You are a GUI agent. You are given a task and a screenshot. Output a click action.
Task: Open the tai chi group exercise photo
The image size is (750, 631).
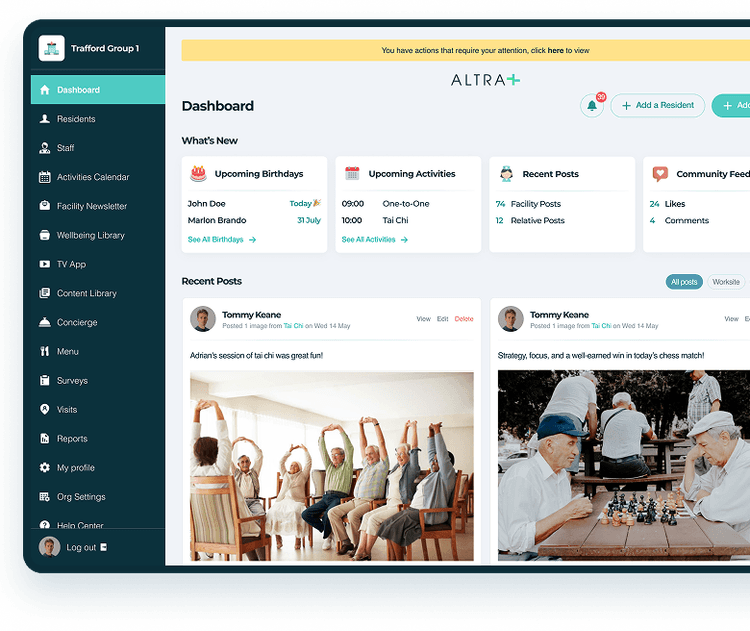[x=331, y=465]
